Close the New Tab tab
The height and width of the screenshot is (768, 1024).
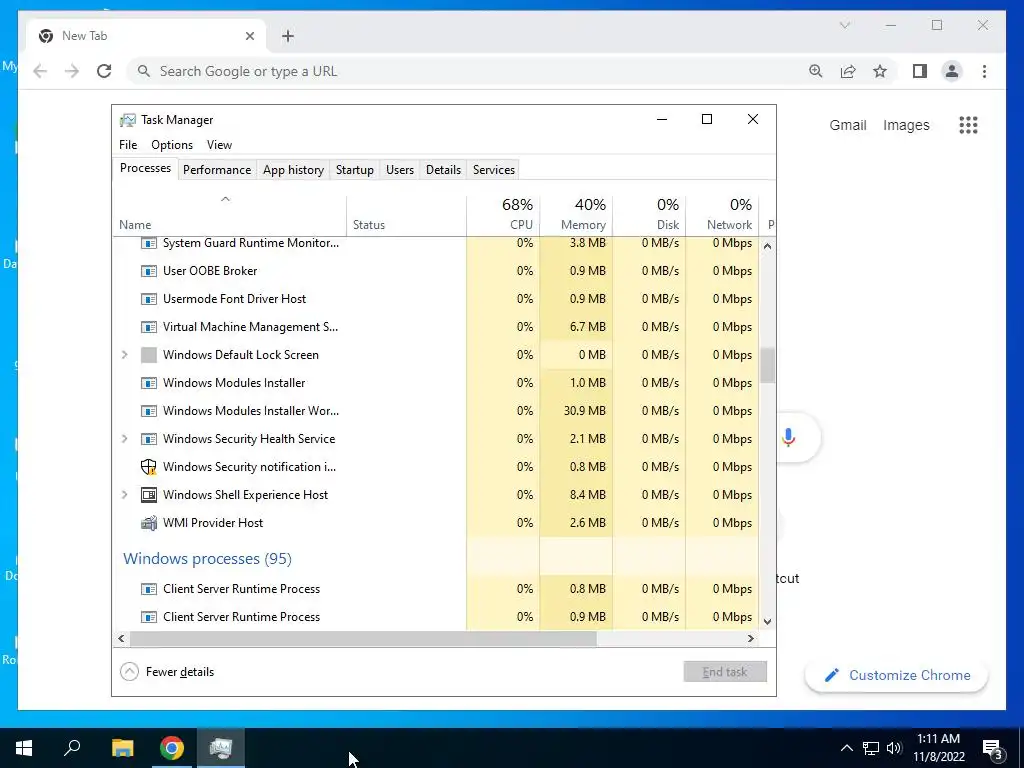[249, 36]
